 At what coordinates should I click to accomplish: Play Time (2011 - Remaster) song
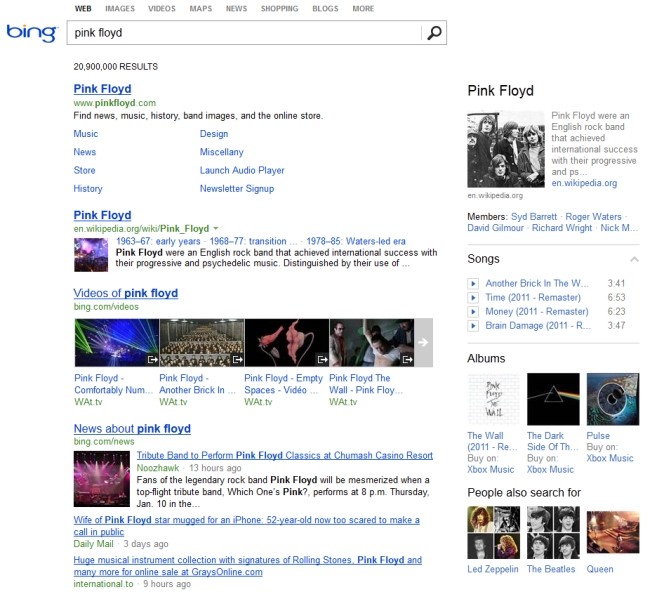pos(473,298)
